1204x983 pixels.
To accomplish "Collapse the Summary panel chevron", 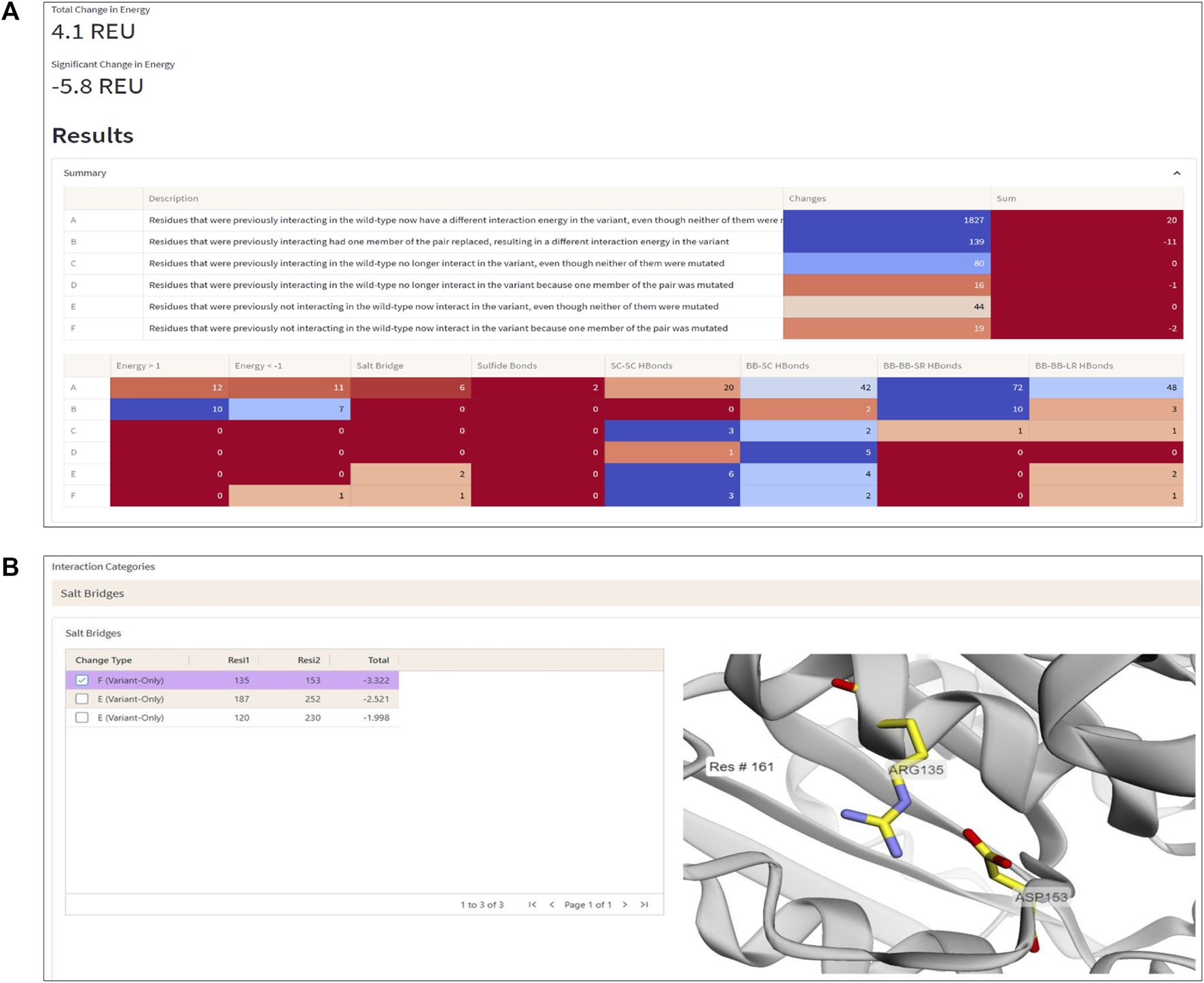I will coord(1176,173).
